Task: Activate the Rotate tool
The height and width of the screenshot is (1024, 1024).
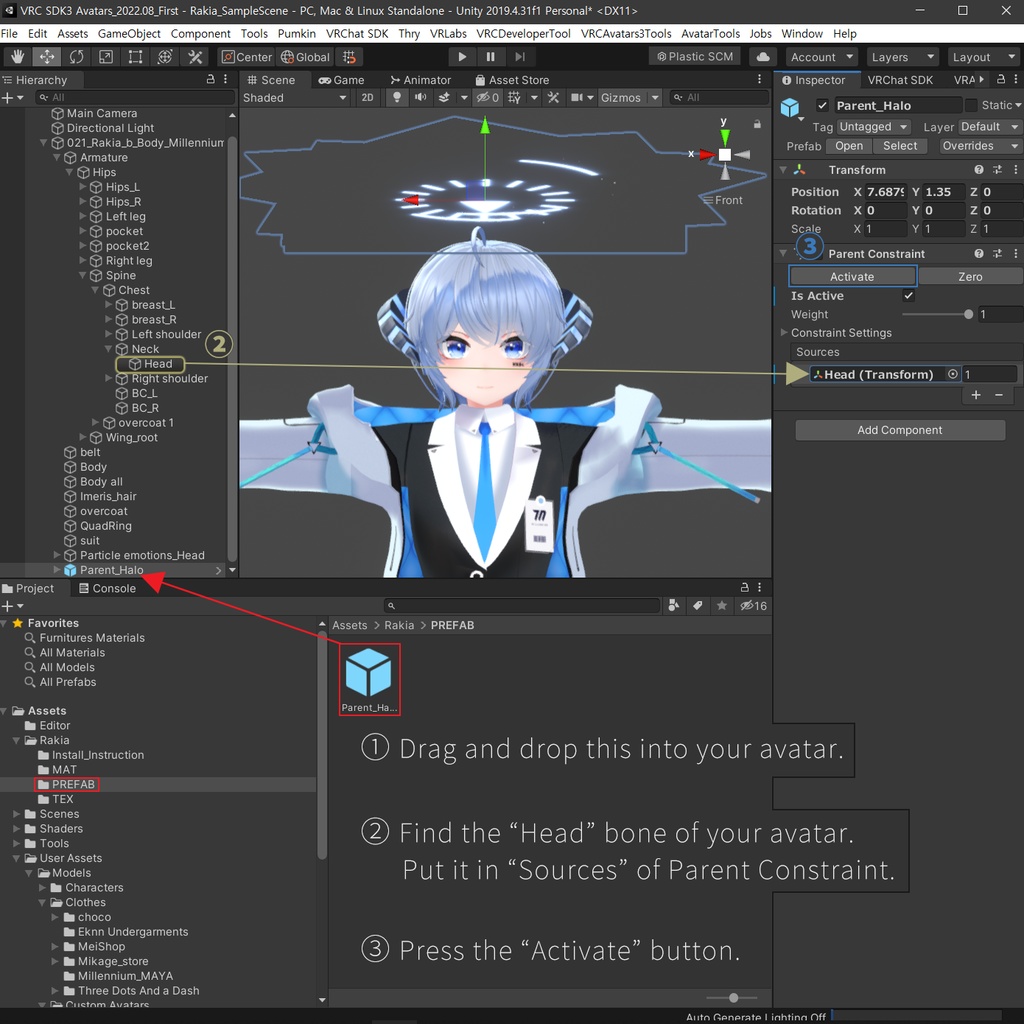Action: [75, 57]
